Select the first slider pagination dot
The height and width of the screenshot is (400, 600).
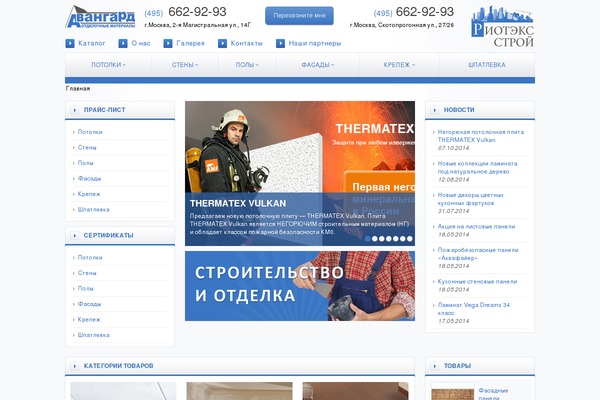(x=368, y=239)
